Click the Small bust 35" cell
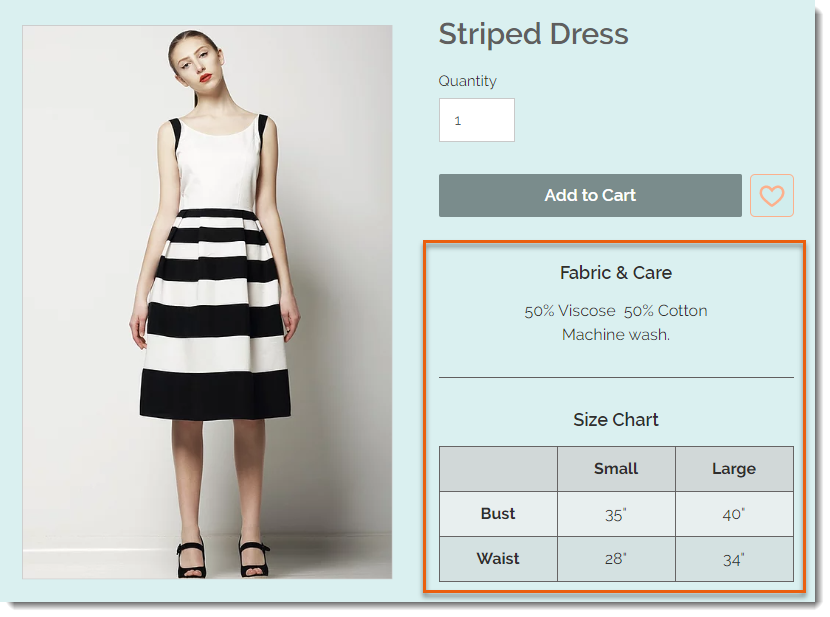Screen dimensions: 830x617 (x=616, y=514)
